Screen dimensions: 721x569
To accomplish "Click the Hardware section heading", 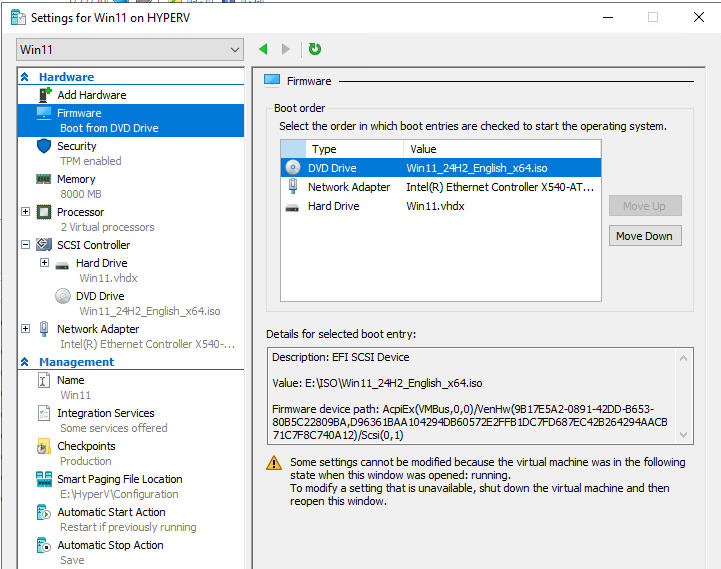I will pyautogui.click(x=66, y=77).
